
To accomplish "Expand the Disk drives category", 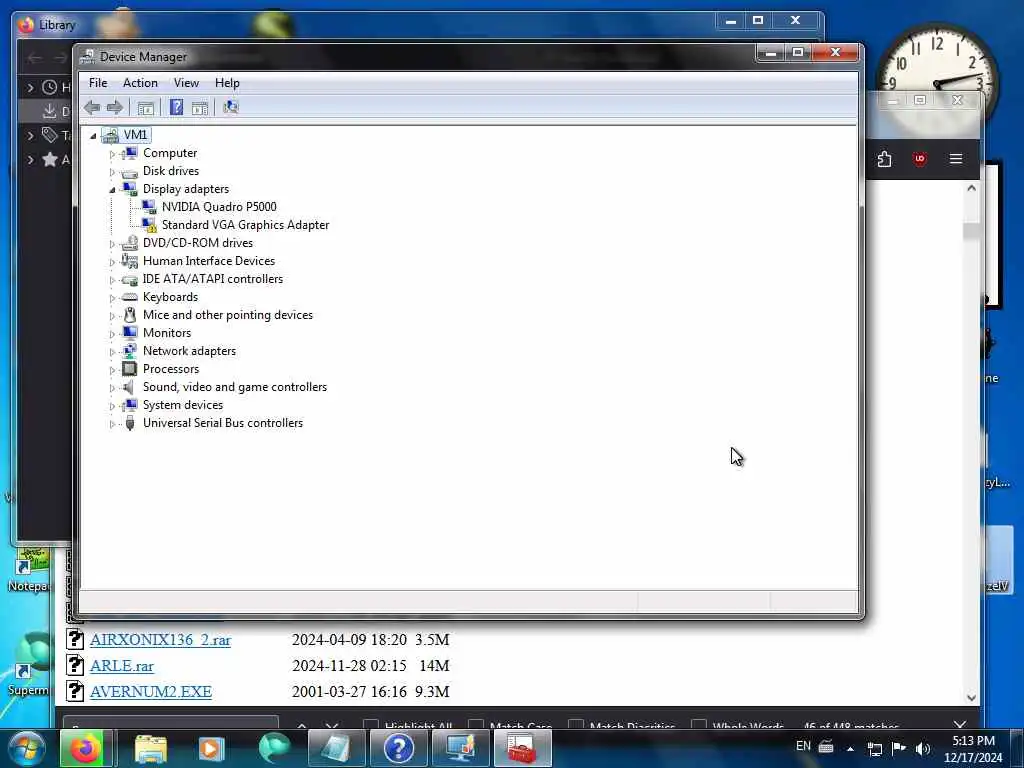I will click(112, 172).
